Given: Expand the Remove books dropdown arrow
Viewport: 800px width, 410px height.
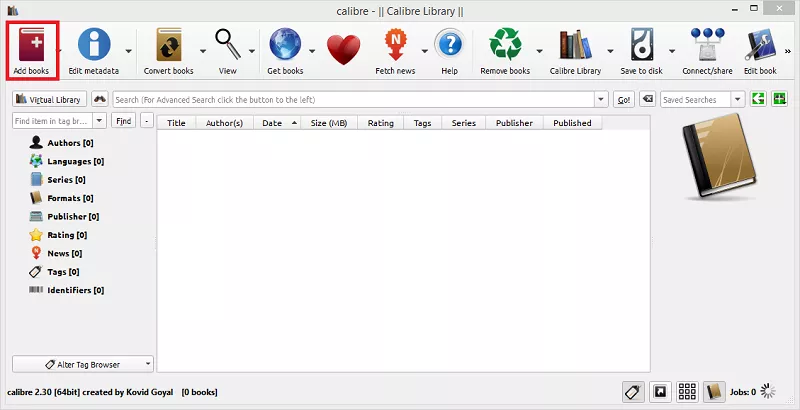Looking at the screenshot, I should [x=539, y=50].
